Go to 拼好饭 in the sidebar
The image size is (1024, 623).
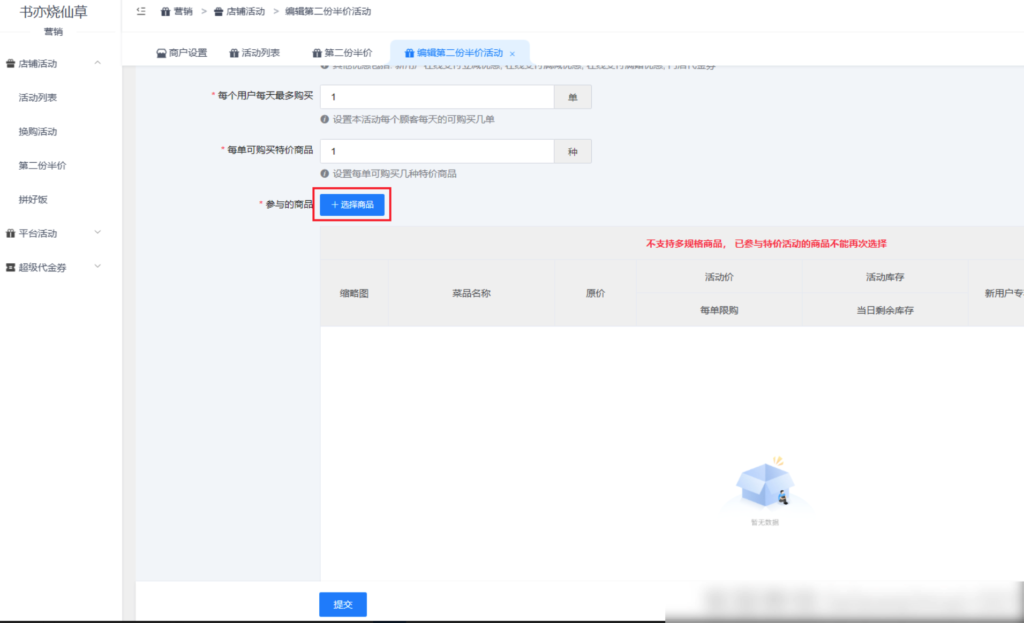click(33, 200)
